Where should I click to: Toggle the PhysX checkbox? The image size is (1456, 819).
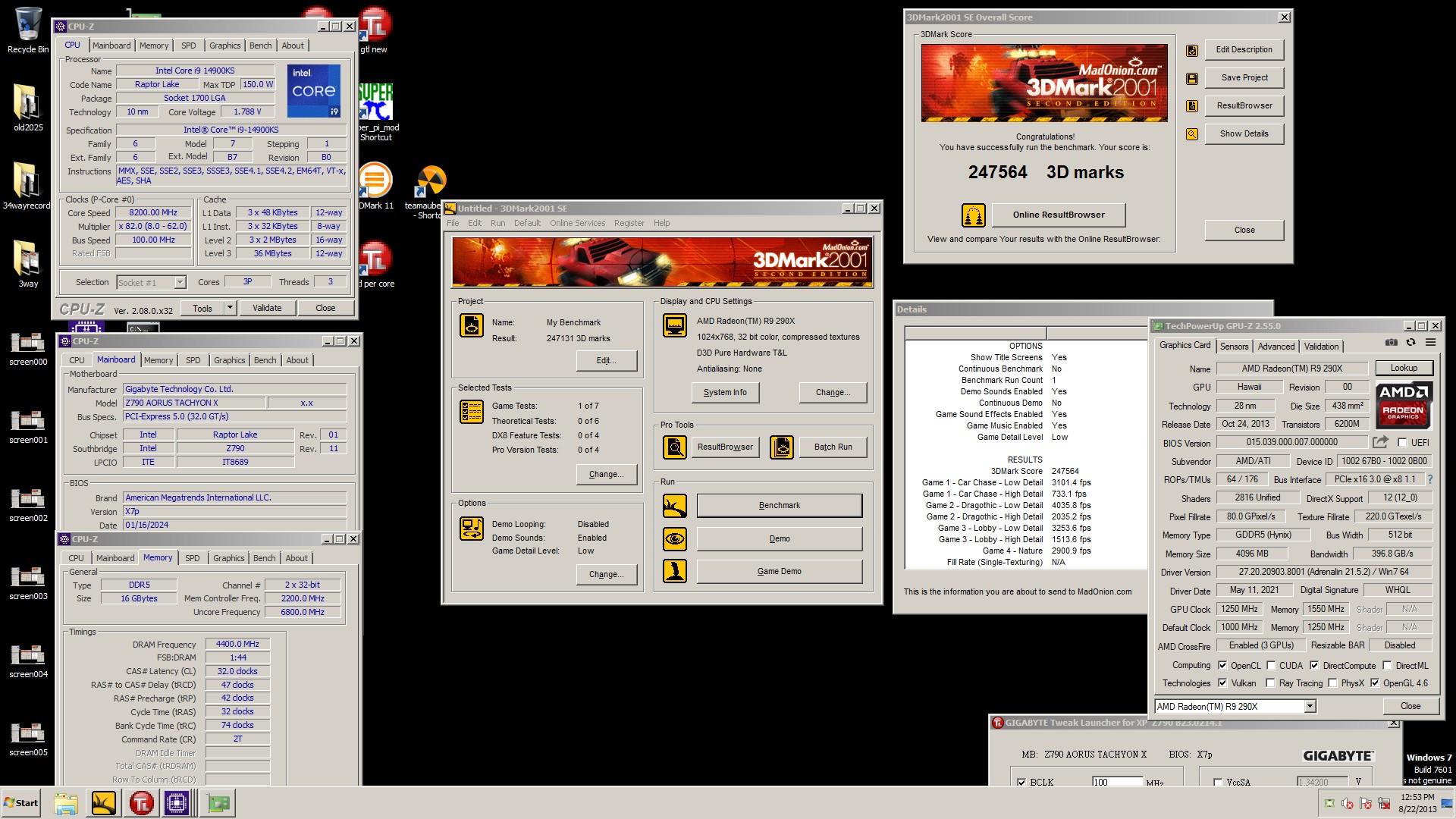click(x=1332, y=683)
